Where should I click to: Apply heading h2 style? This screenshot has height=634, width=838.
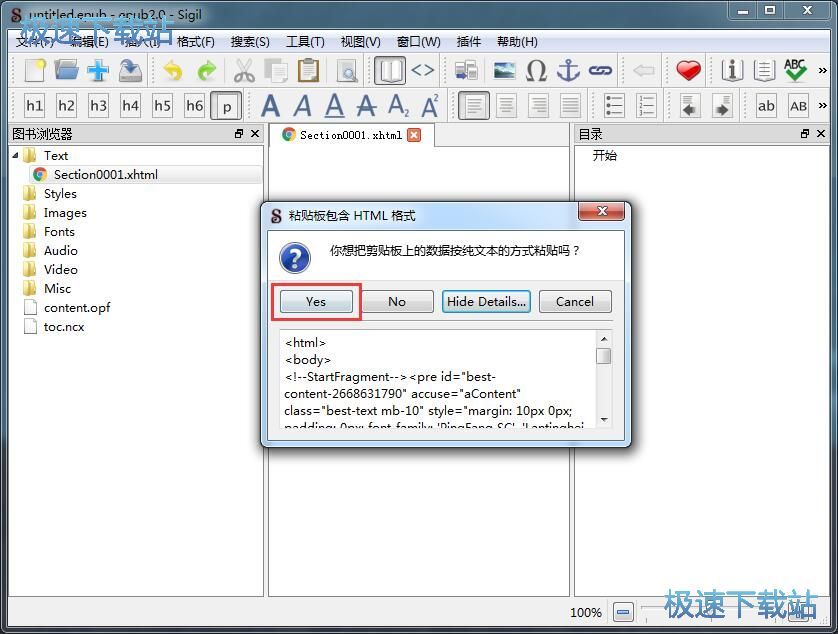point(66,106)
